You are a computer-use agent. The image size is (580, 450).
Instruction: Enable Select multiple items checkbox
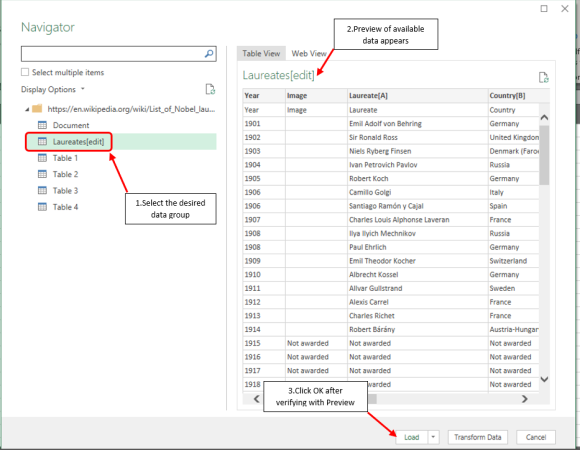pos(25,72)
